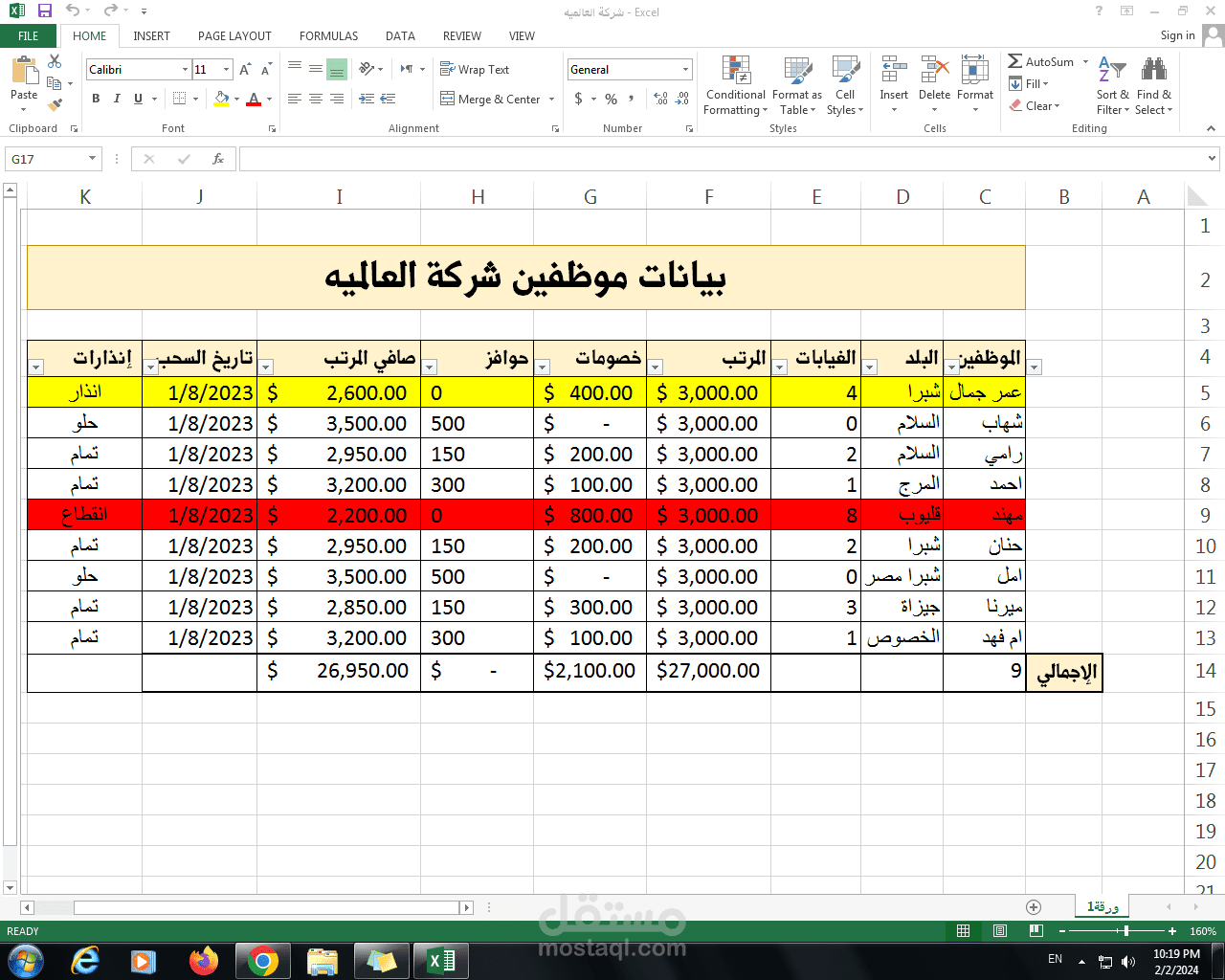This screenshot has height=980, width=1225.
Task: Open the filter dropdown for الغيابات column
Action: tap(779, 367)
